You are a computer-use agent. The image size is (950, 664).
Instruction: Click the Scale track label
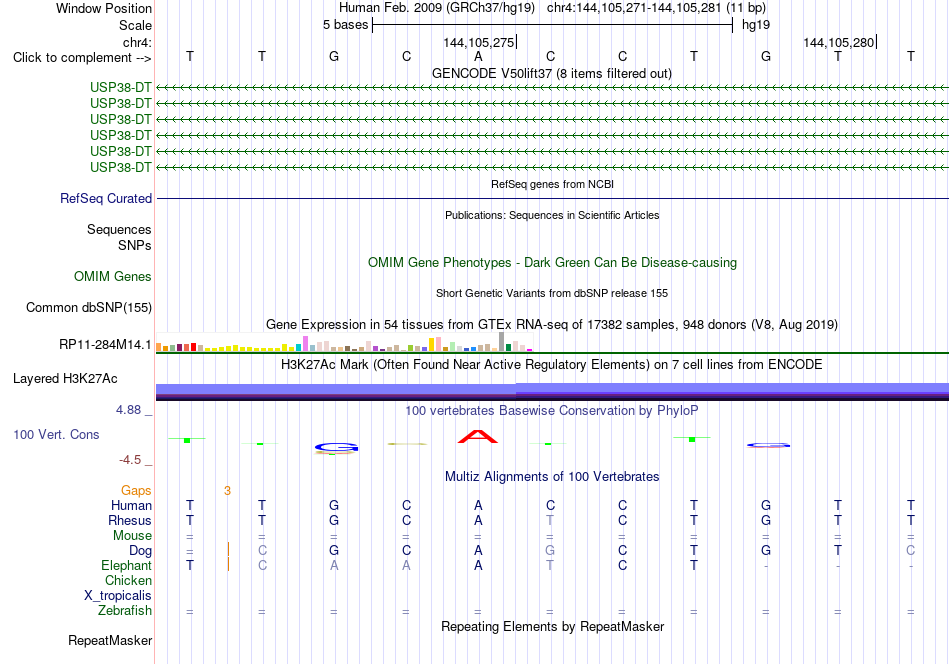click(135, 25)
